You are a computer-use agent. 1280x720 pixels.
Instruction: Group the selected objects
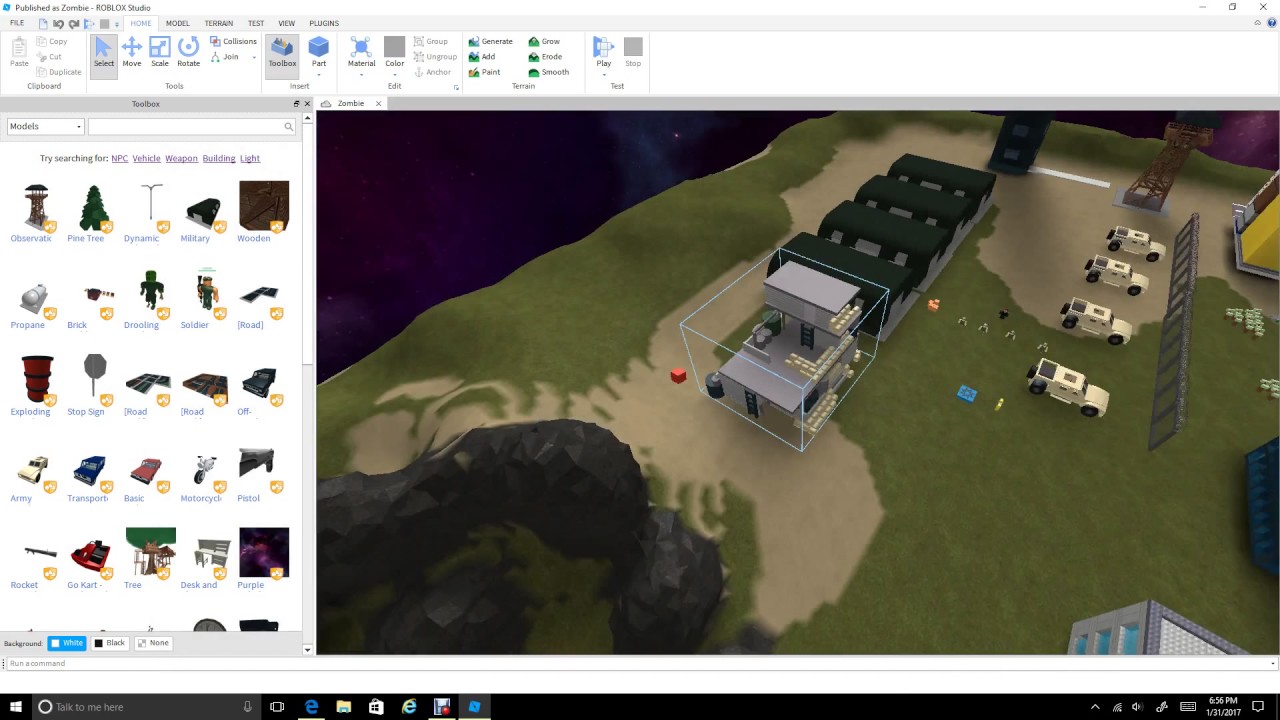pos(431,41)
